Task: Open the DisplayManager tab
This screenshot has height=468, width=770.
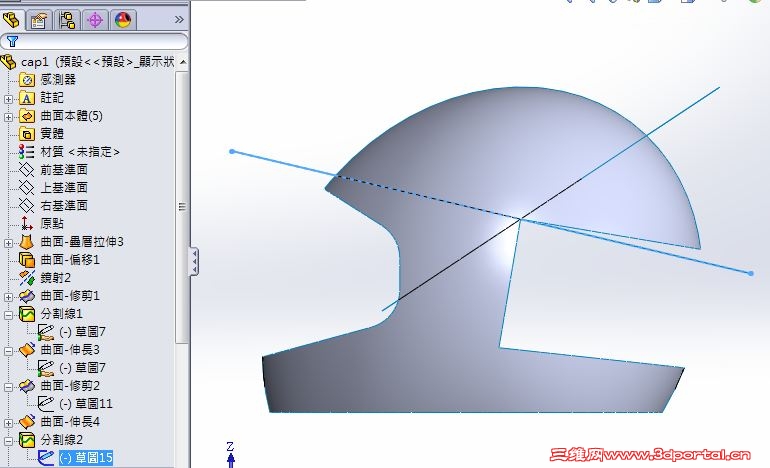Action: (x=123, y=20)
